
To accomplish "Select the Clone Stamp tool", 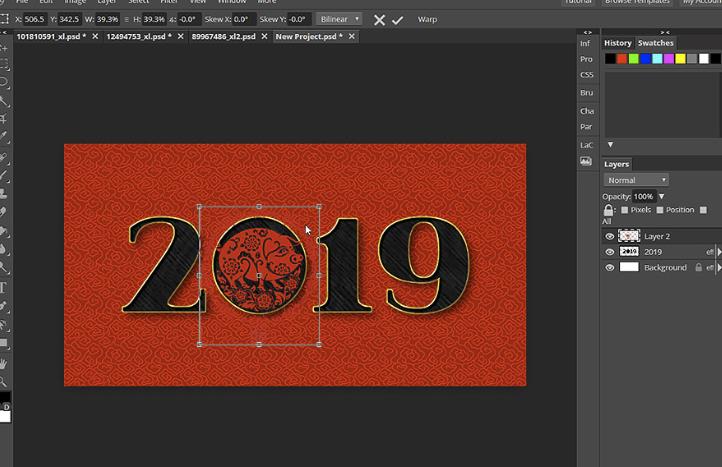I will [x=4, y=193].
